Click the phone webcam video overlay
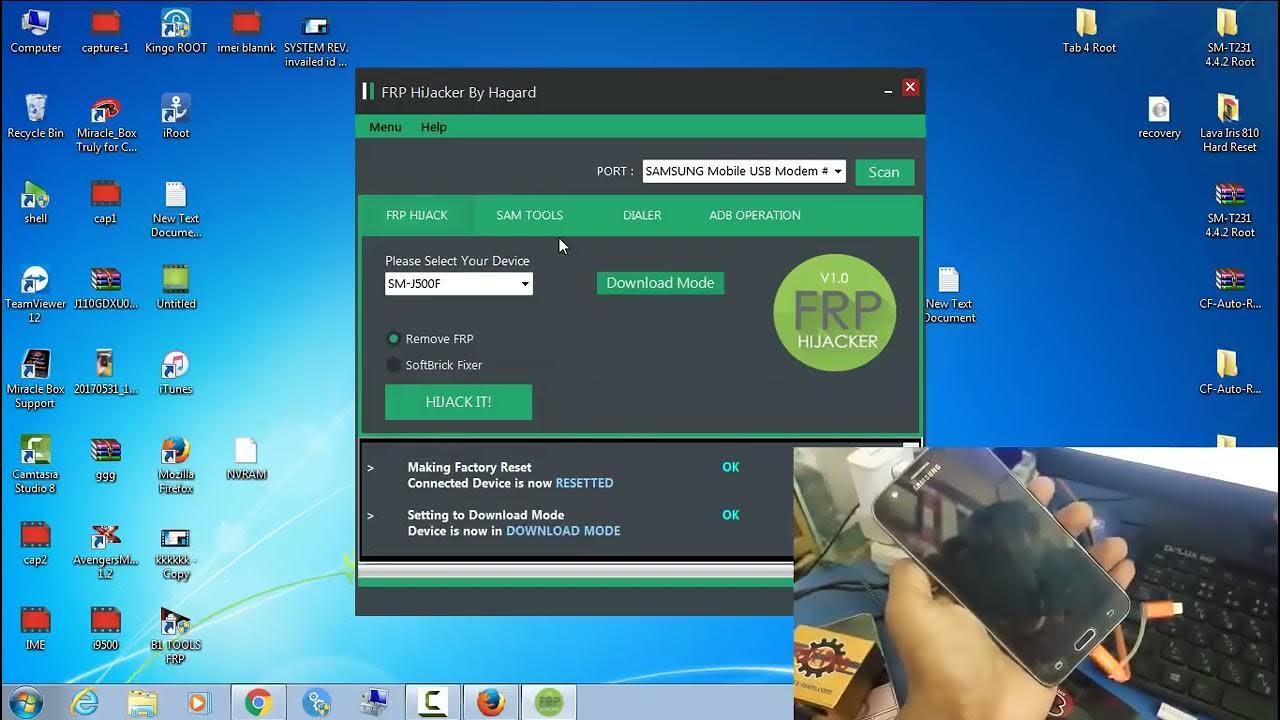Image resolution: width=1280 pixels, height=720 pixels. (x=1036, y=583)
